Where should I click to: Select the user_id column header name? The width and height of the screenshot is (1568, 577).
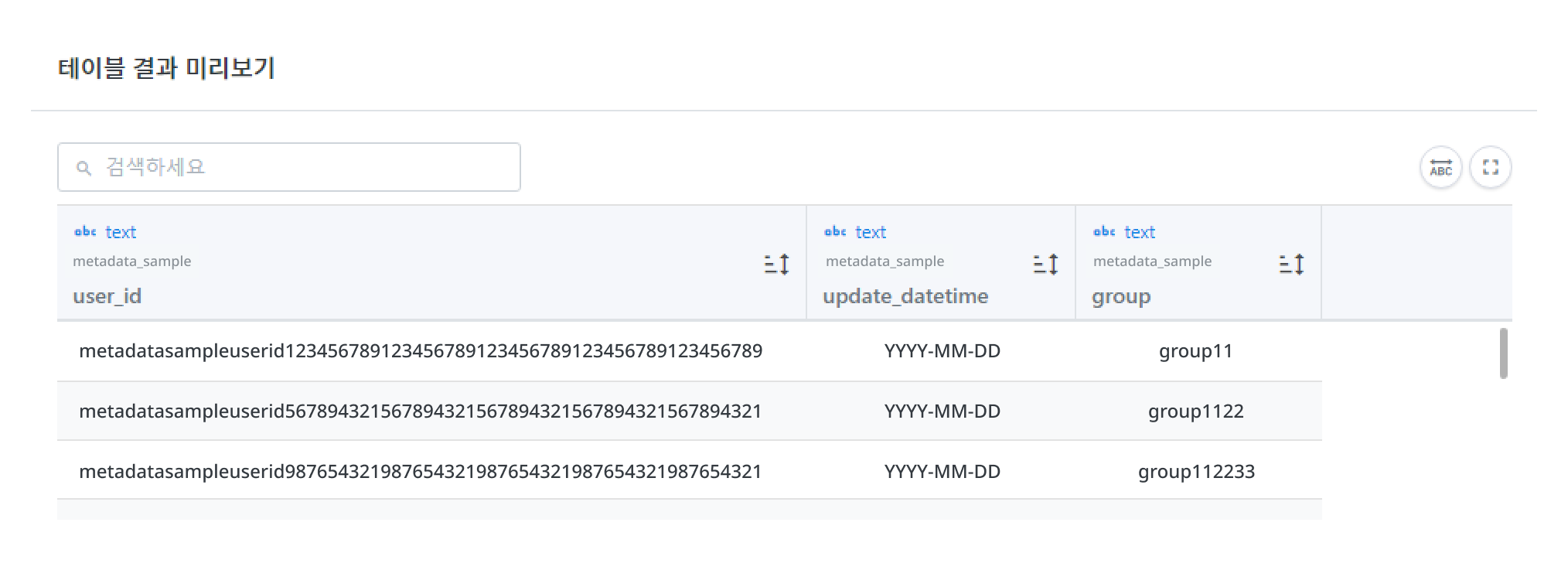[107, 296]
